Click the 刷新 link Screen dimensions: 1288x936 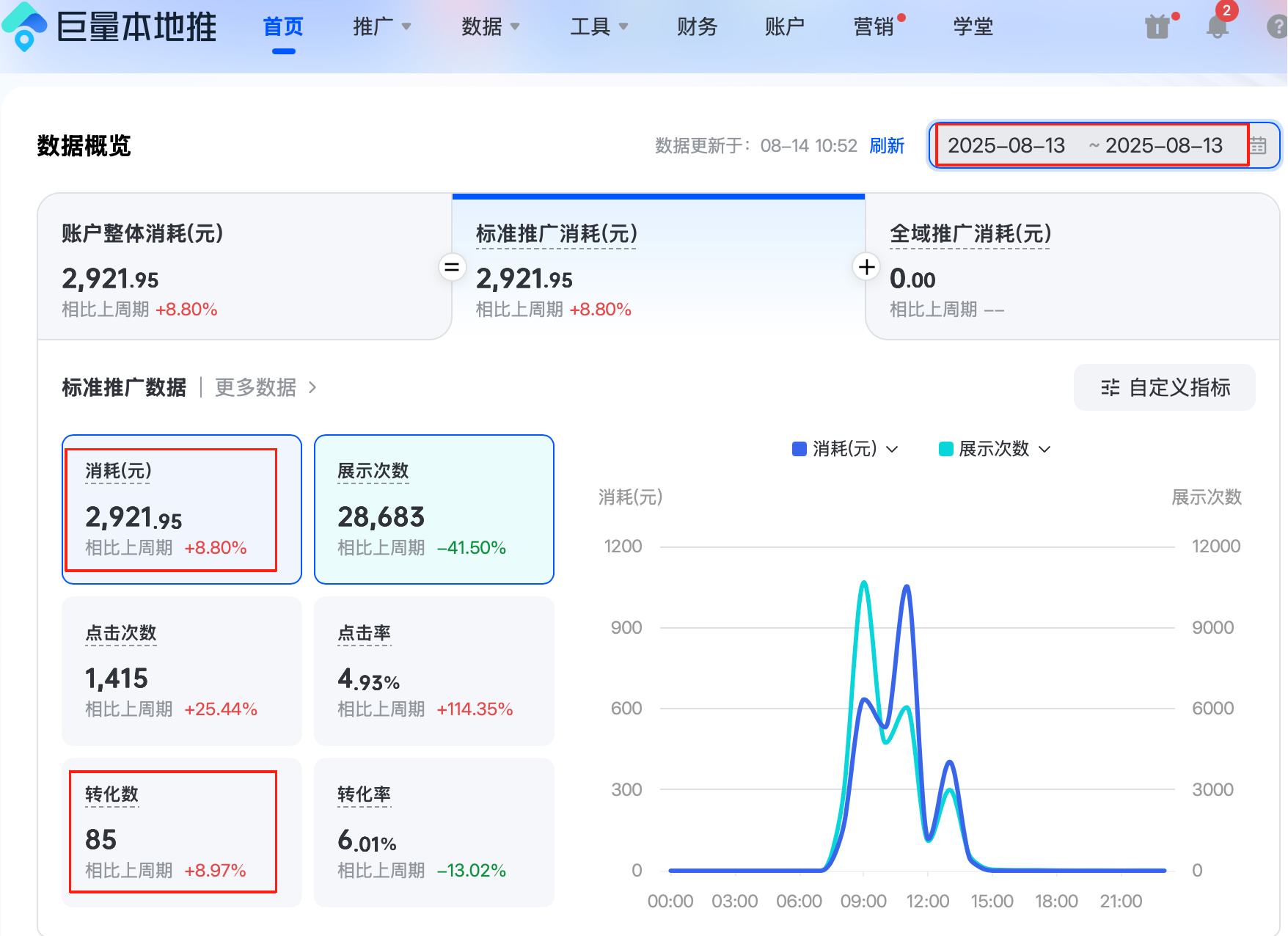(x=887, y=145)
